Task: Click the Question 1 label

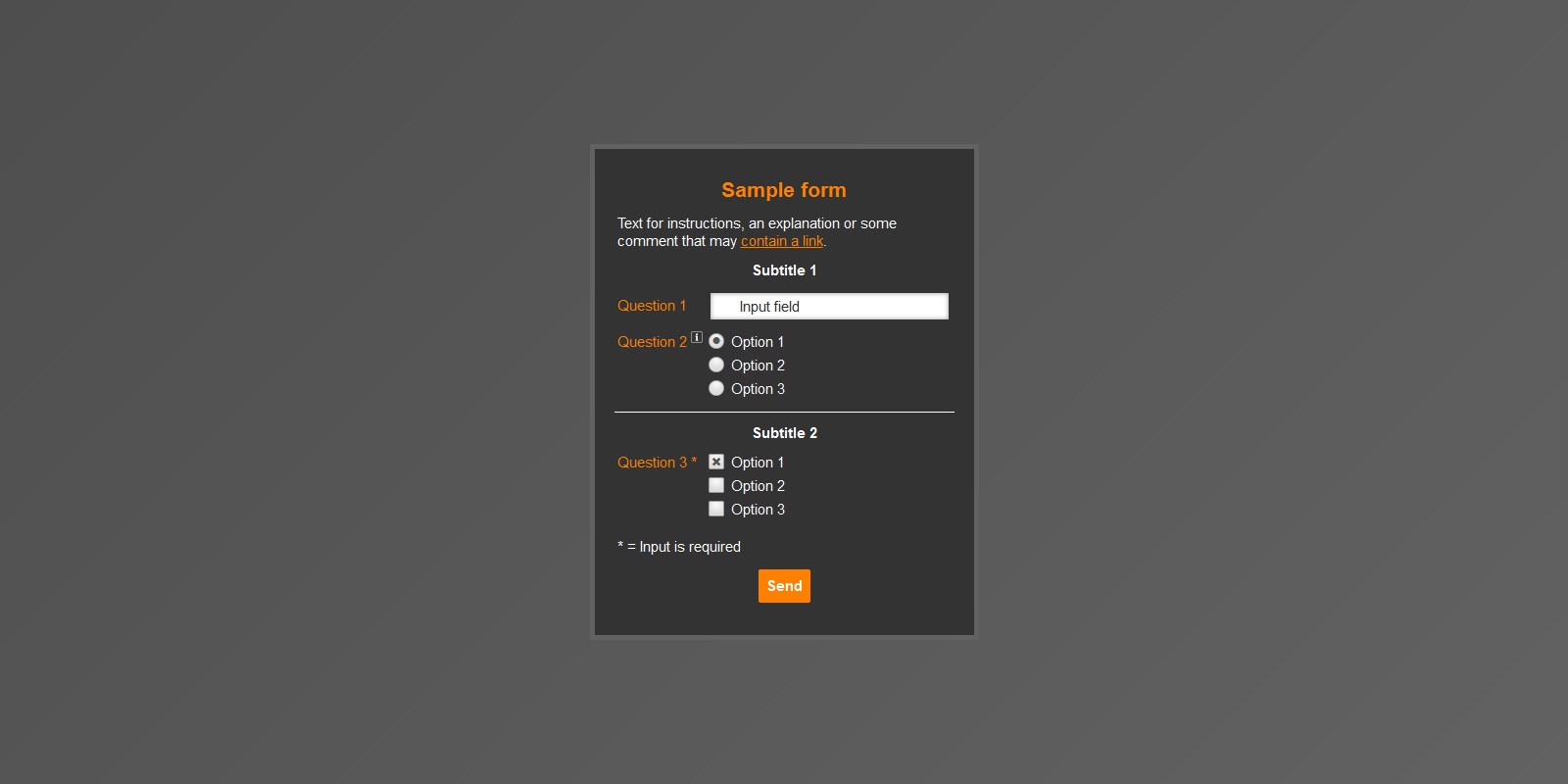Action: [x=652, y=306]
